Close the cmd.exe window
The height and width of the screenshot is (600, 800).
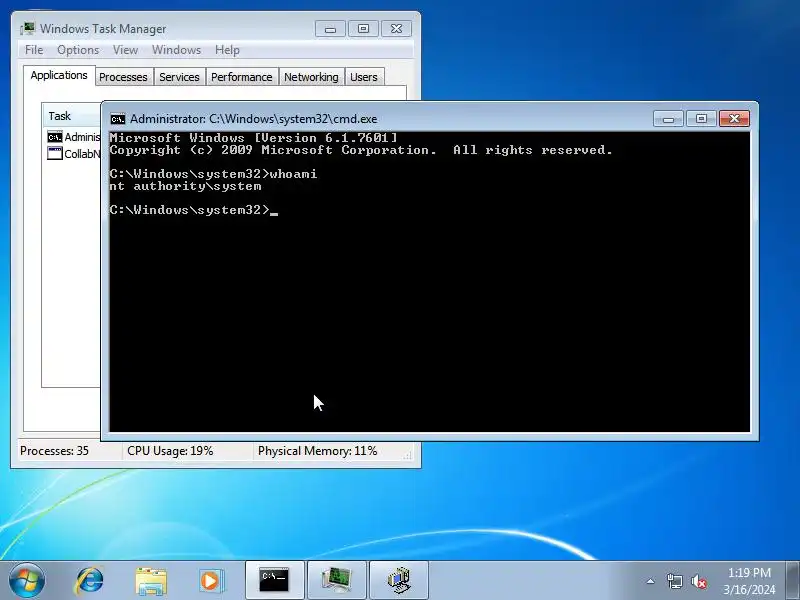734,119
